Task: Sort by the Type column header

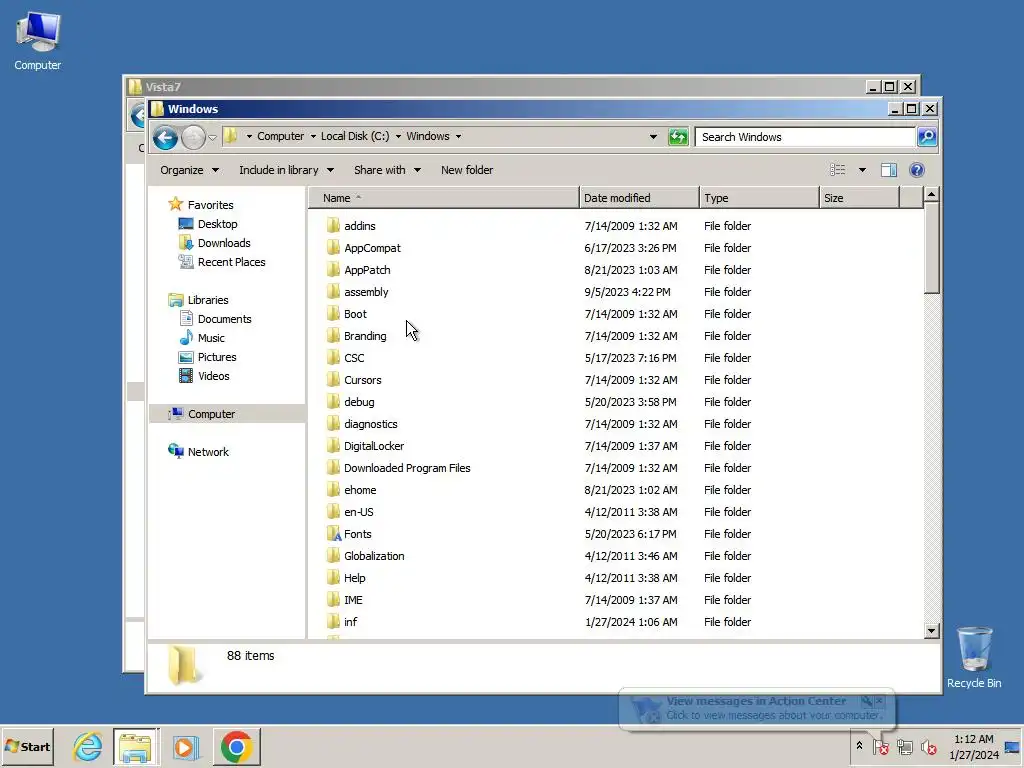Action: (x=759, y=198)
